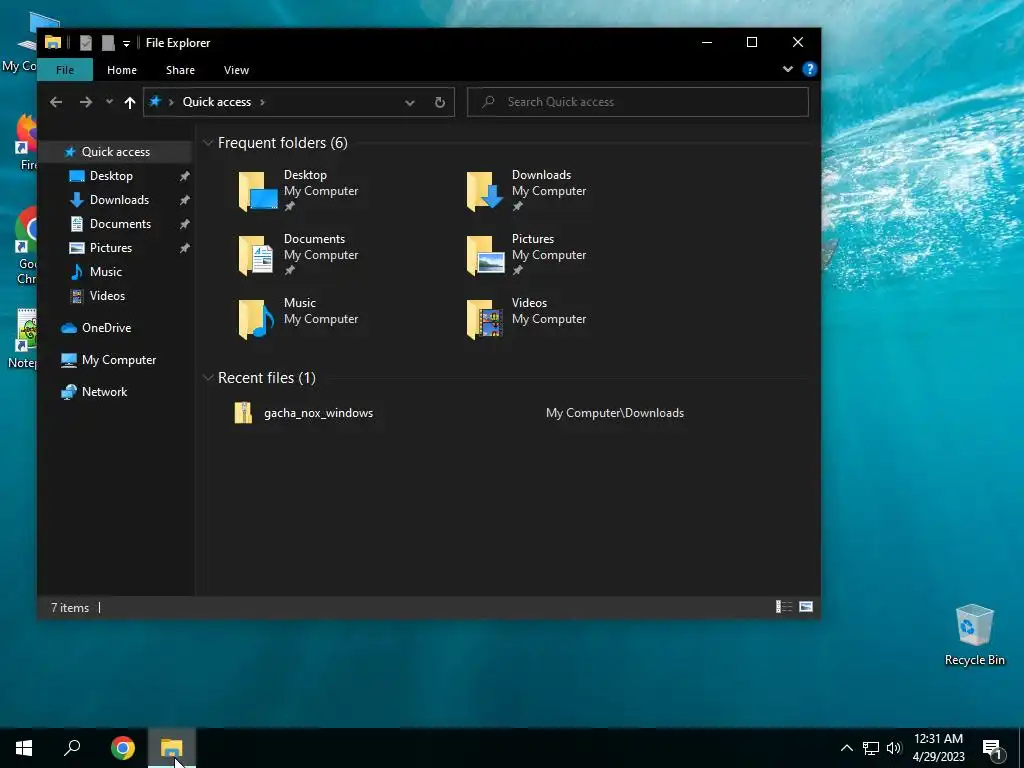Select Pictures in the navigation pane
This screenshot has width=1024, height=768.
pyautogui.click(x=110, y=248)
